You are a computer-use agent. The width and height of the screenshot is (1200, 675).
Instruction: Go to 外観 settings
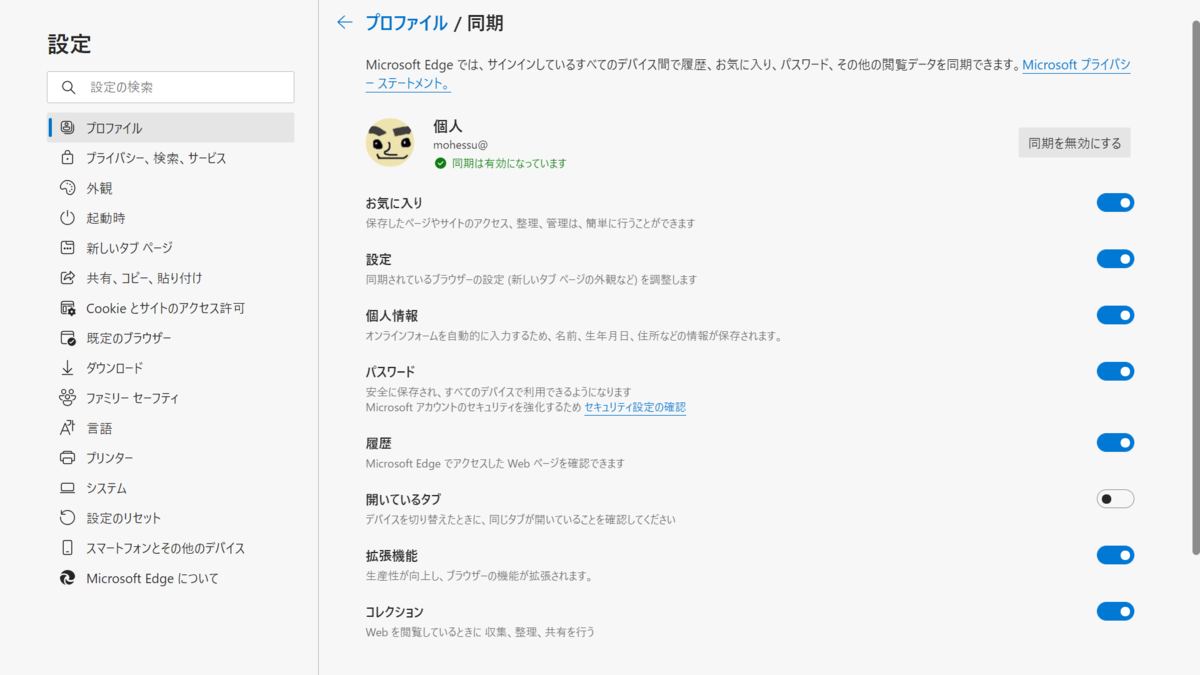(171, 188)
